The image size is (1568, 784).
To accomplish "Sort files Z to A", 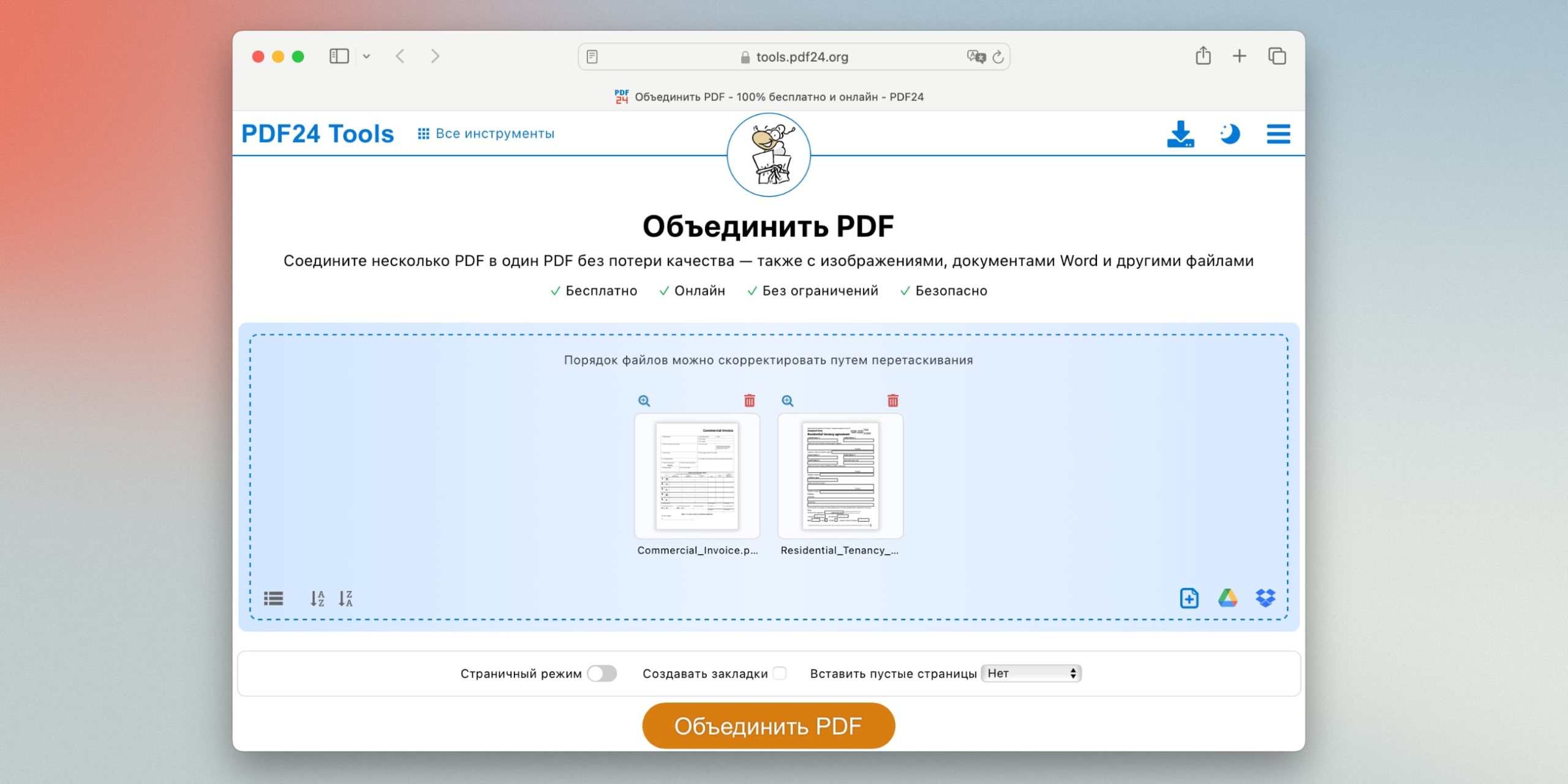I will click(x=345, y=598).
